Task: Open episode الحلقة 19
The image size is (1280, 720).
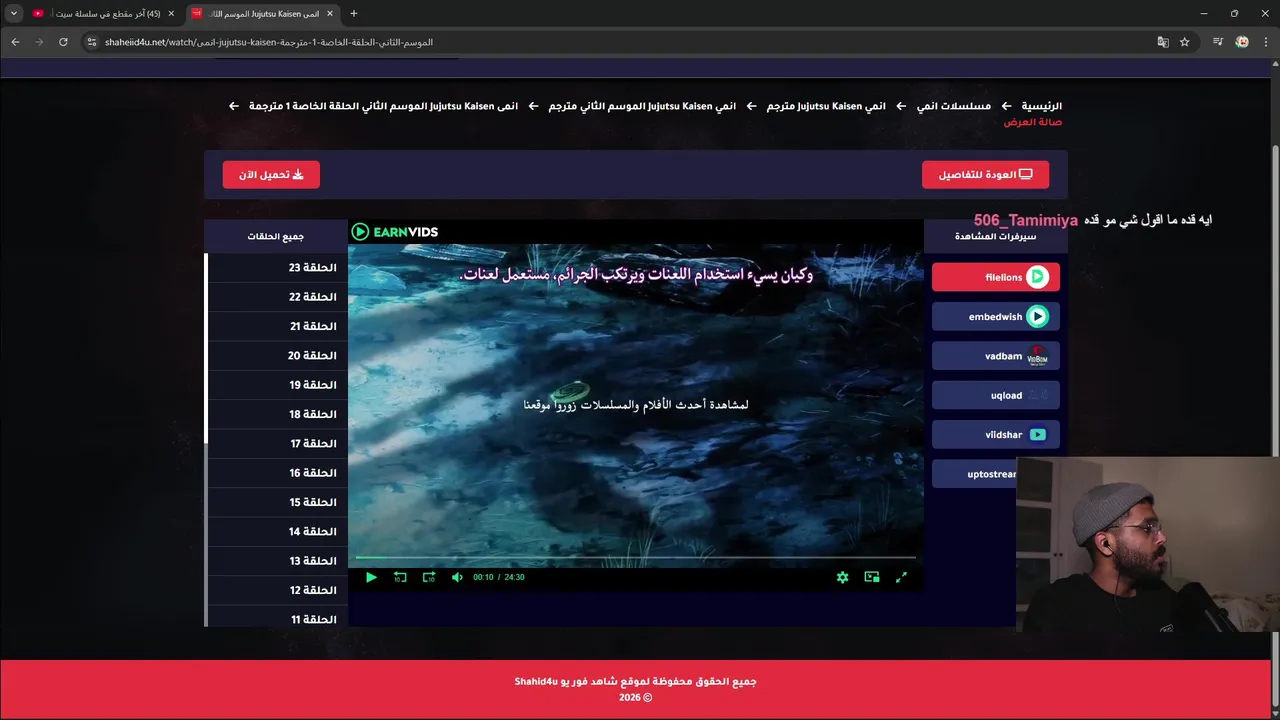Action: 276,385
